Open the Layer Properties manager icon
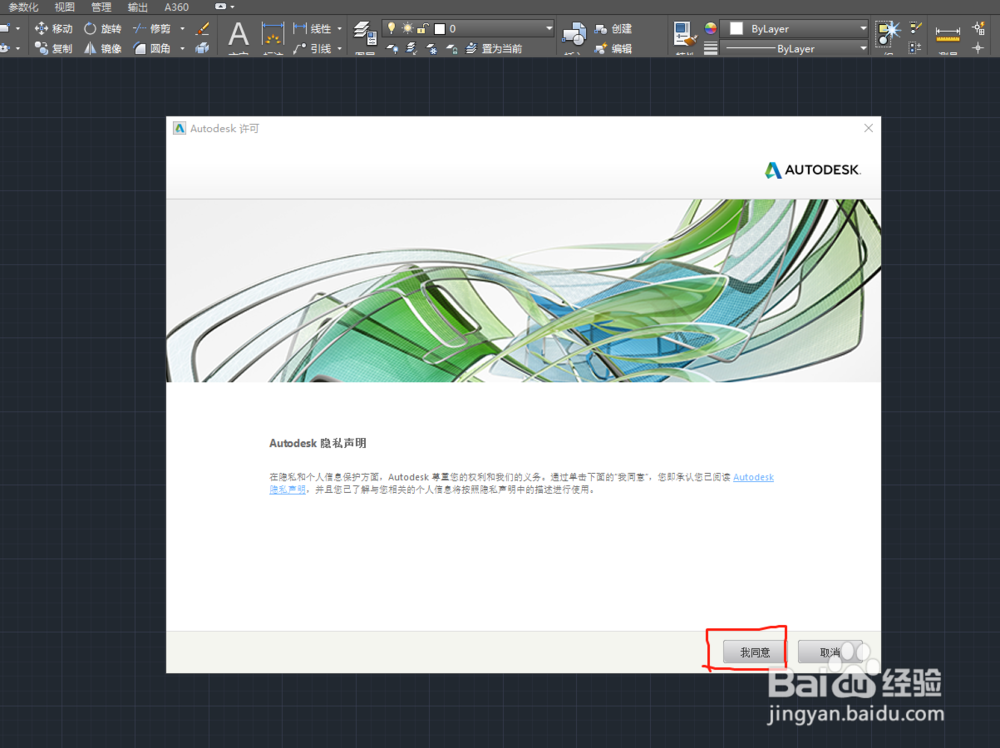This screenshot has height=748, width=1000. point(365,33)
